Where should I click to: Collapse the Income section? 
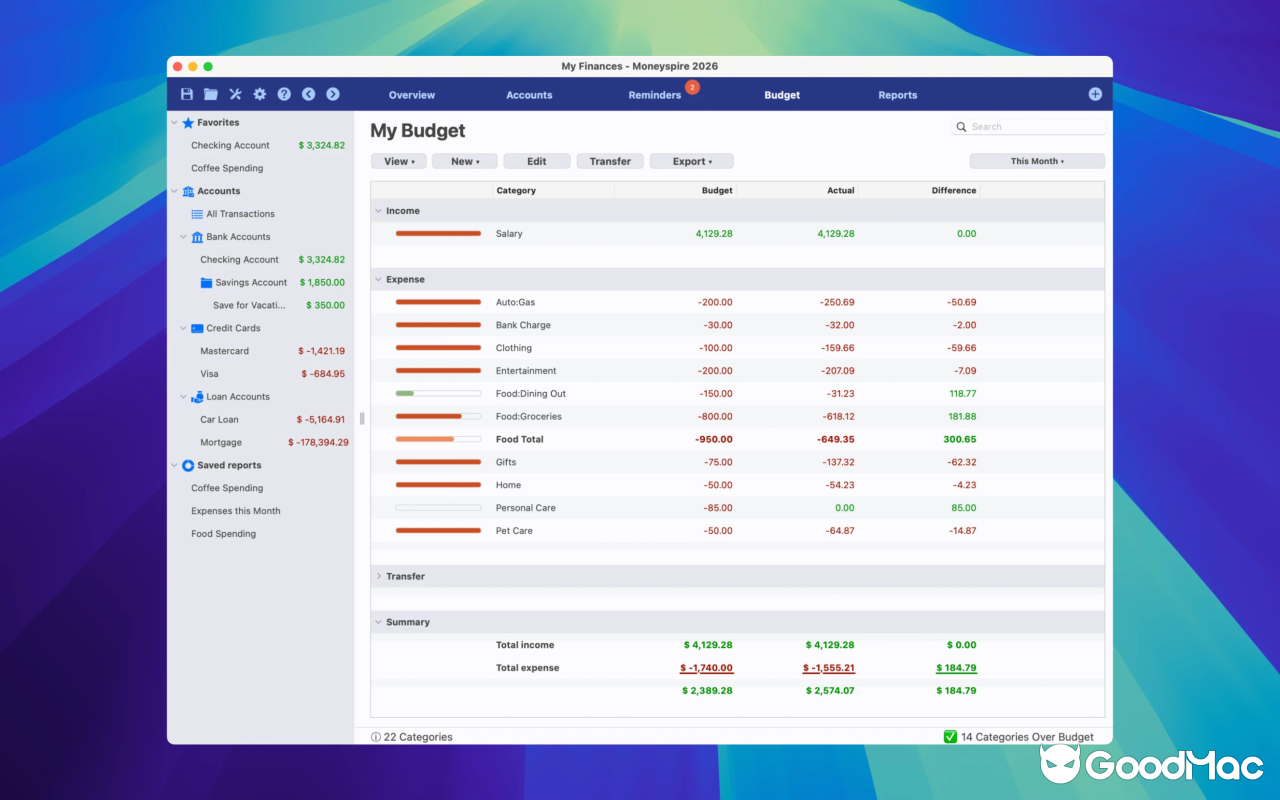(380, 210)
